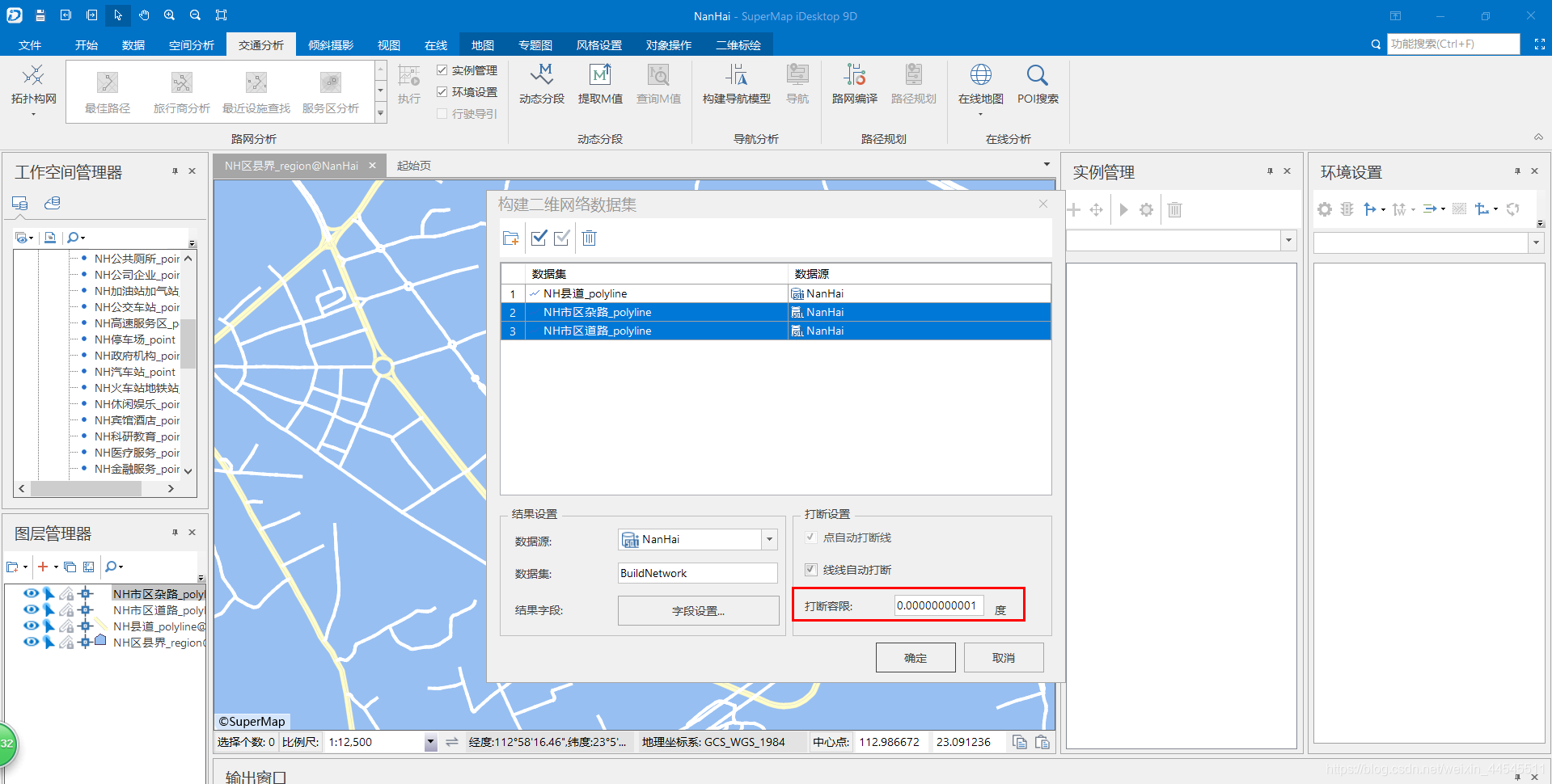Toggle the 环境设置 checkbox in ribbon
Viewport: 1552px width, 784px height.
point(442,92)
